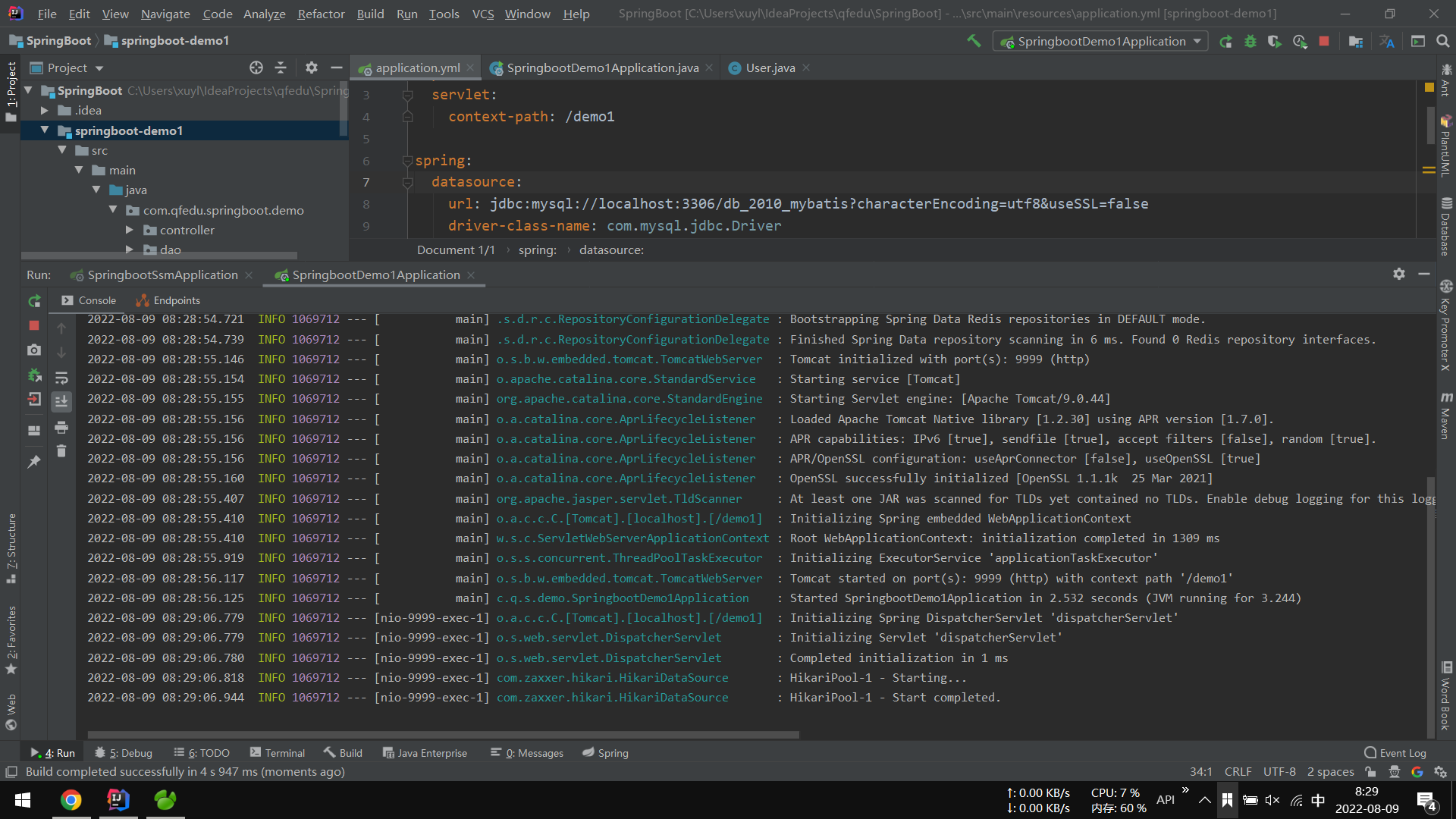Image resolution: width=1456 pixels, height=819 pixels.
Task: Print the console output
Action: [61, 427]
